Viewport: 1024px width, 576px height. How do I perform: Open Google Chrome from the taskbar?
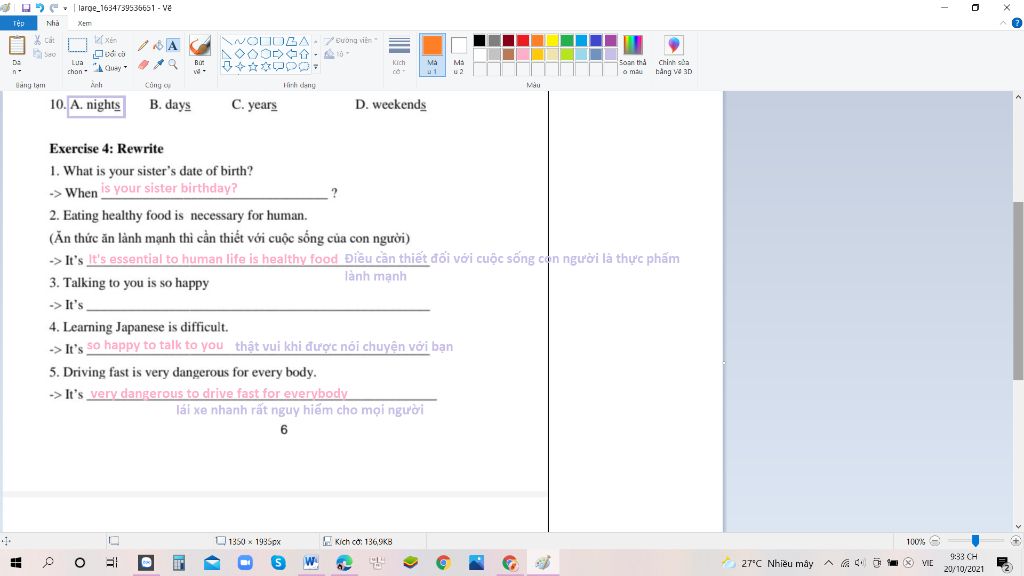[443, 562]
